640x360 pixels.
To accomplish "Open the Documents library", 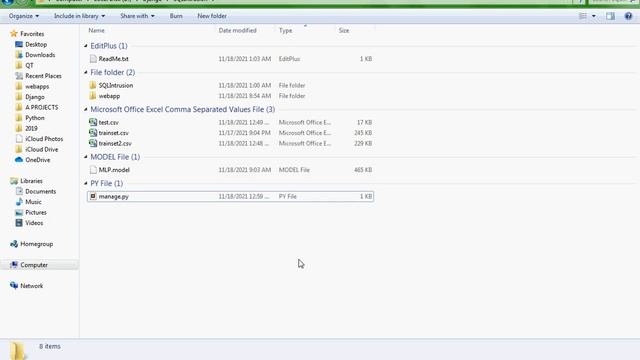I will pyautogui.click(x=40, y=191).
